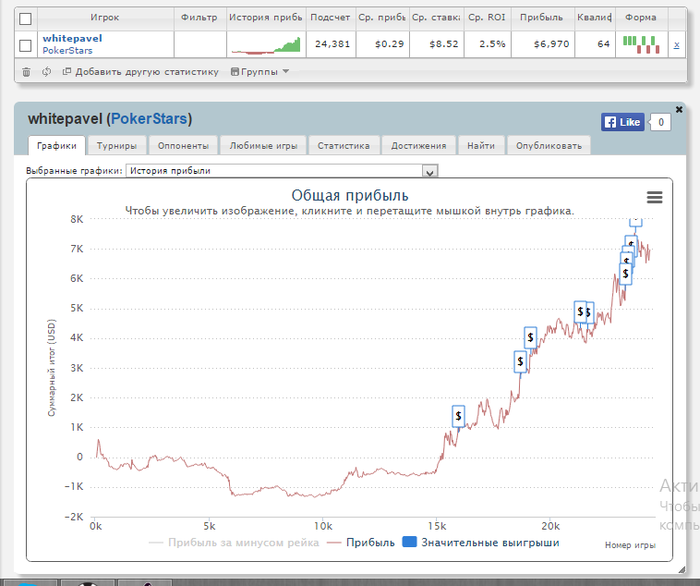Screen dimensions: 700x586
Task: Click the form bars indicator for whitepavel
Action: pos(641,45)
